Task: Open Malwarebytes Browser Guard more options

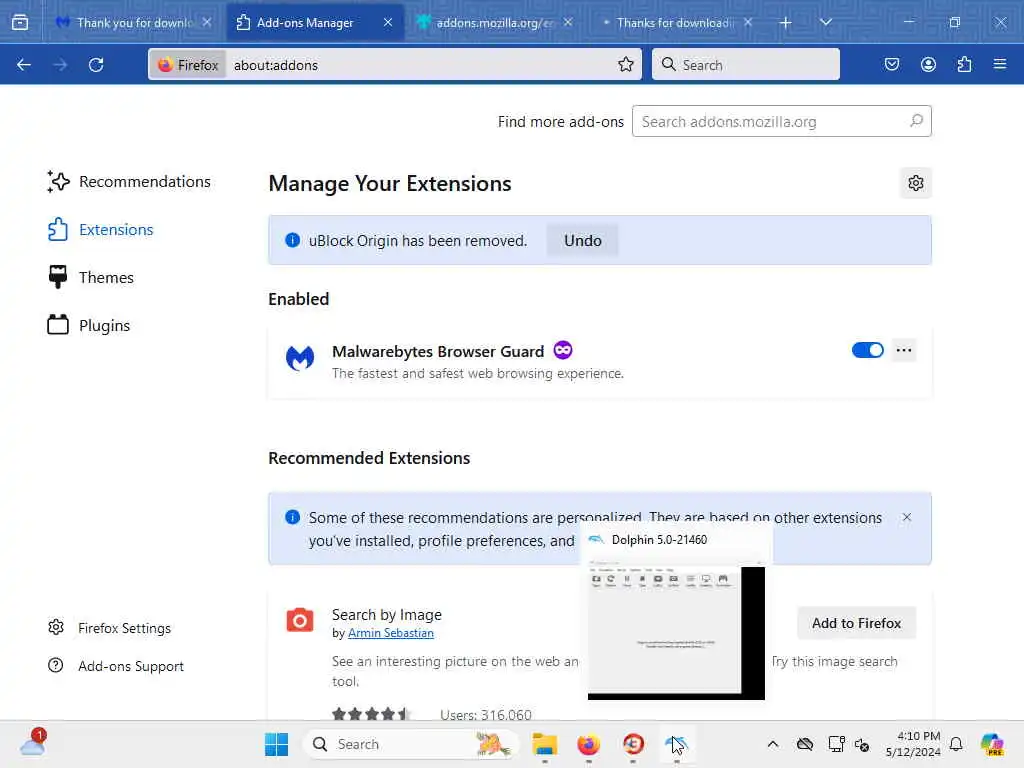Action: [904, 350]
